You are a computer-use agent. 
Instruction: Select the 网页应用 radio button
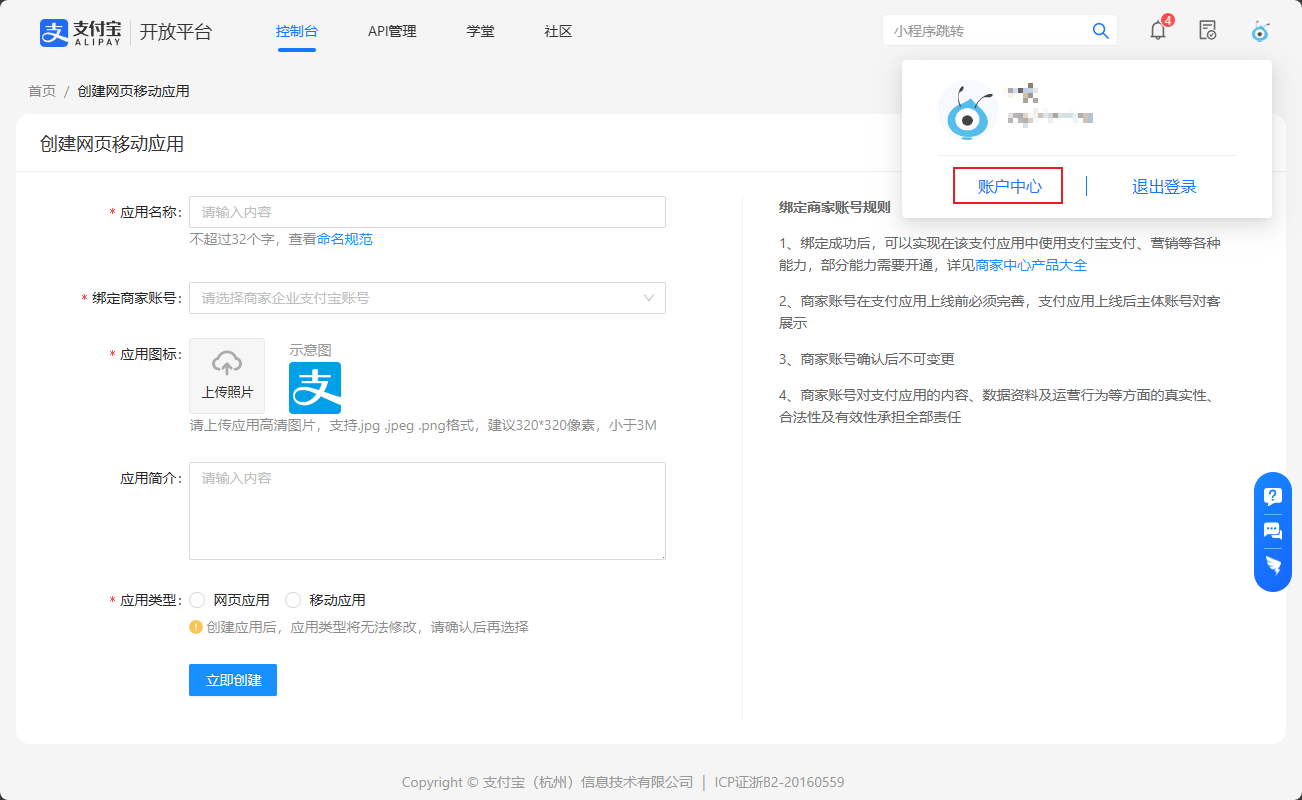click(x=198, y=600)
